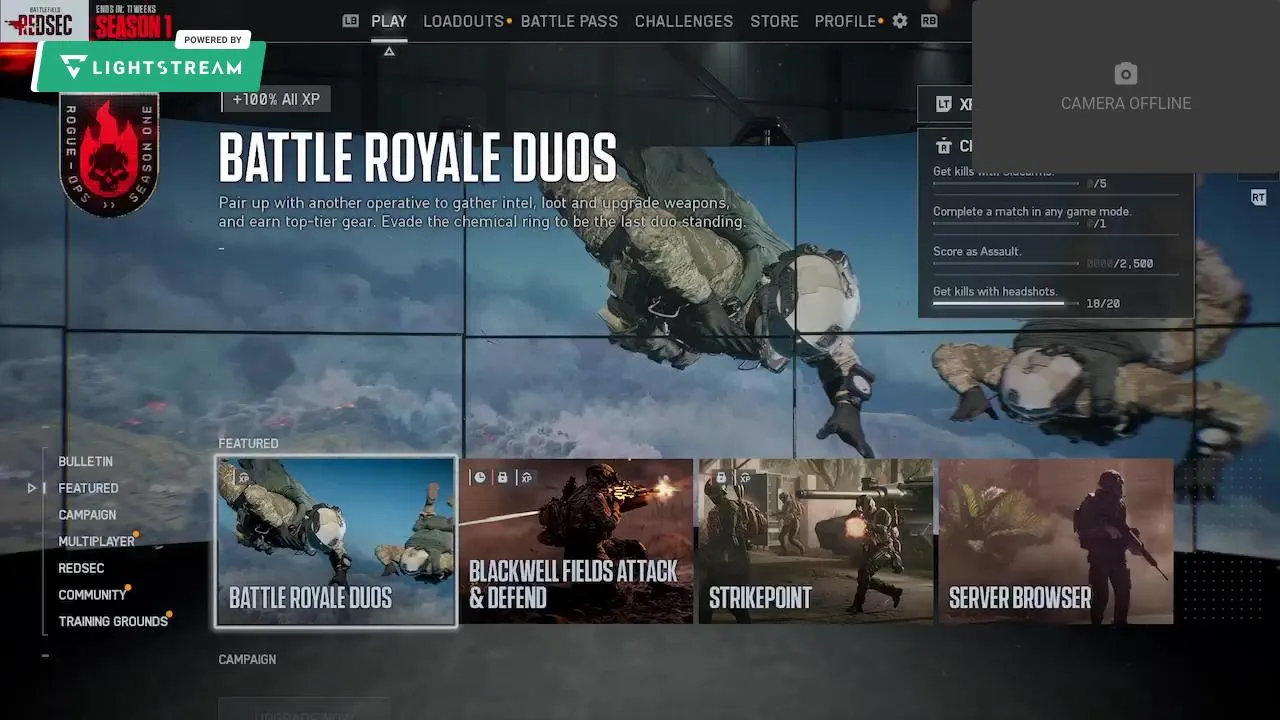The width and height of the screenshot is (1280, 720).
Task: Open the Store tab
Action: (x=774, y=21)
